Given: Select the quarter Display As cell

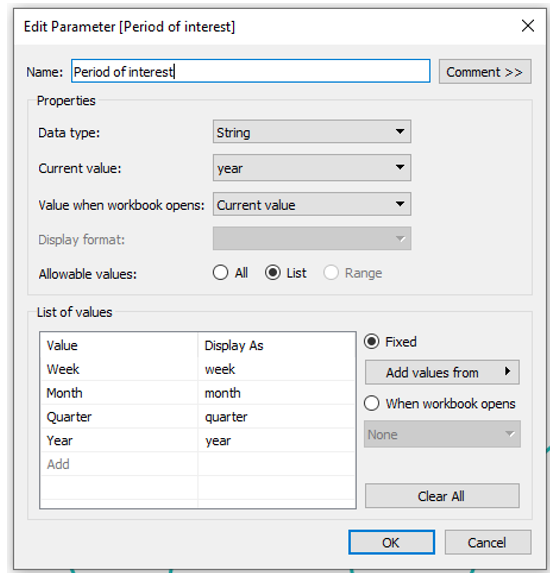Looking at the screenshot, I should (276, 417).
